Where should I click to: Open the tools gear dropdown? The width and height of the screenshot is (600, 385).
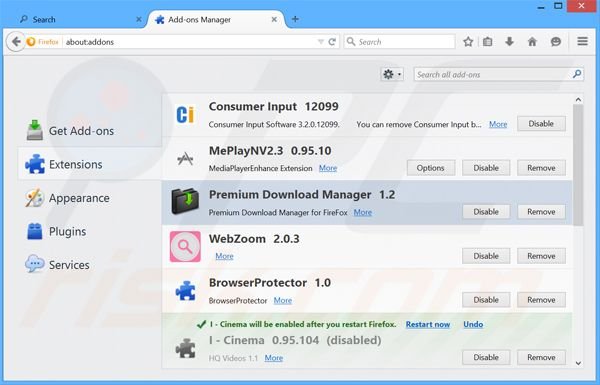point(392,74)
